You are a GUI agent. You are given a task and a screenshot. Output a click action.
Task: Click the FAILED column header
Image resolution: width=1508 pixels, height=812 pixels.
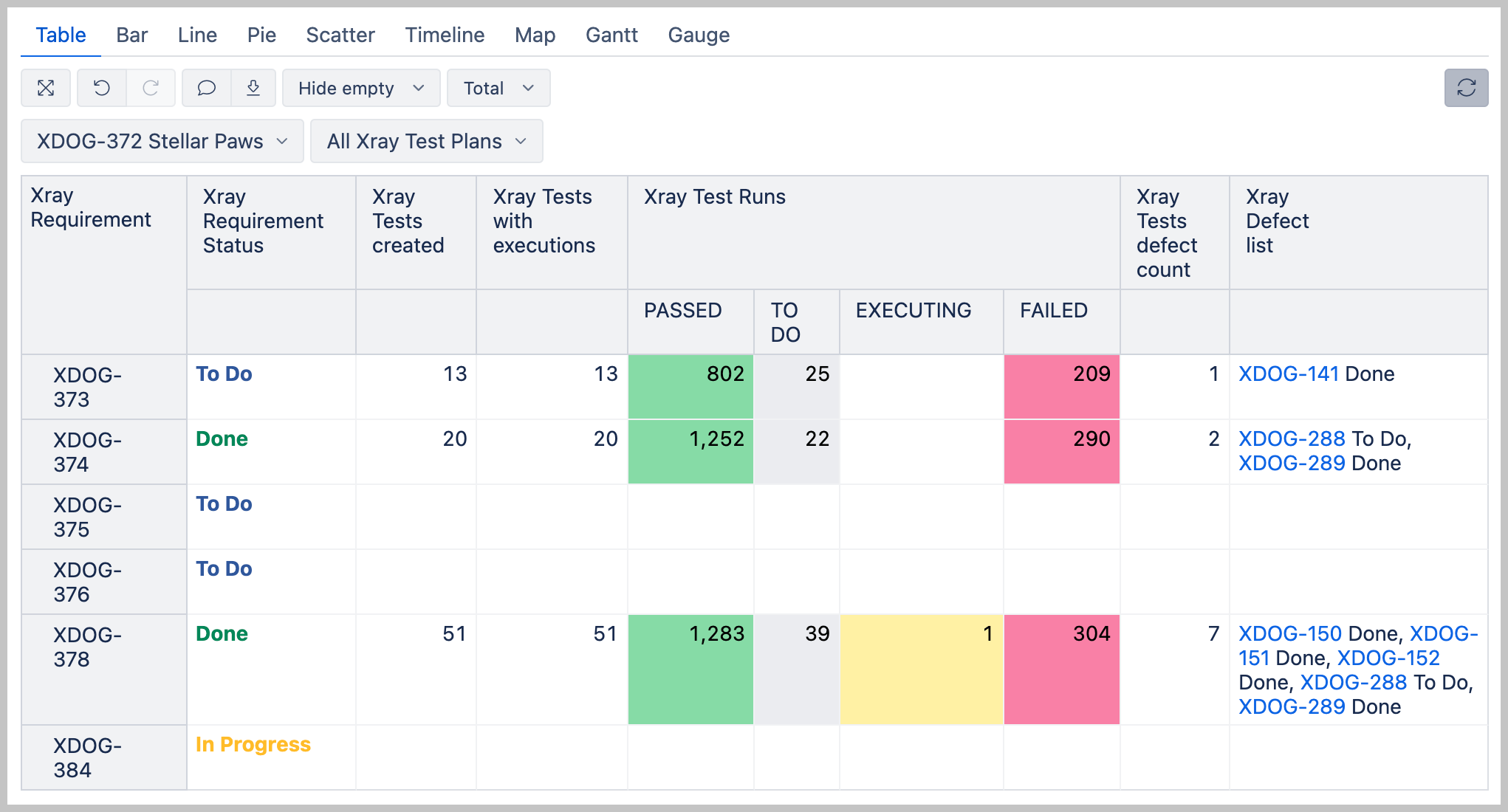point(1053,310)
